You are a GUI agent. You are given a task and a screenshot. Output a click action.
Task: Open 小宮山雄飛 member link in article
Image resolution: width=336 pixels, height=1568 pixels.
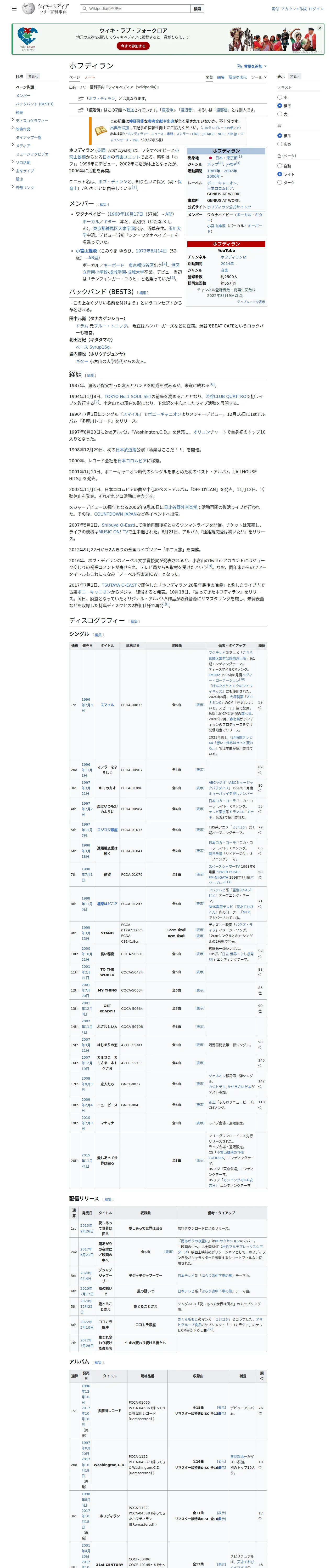tap(86, 251)
